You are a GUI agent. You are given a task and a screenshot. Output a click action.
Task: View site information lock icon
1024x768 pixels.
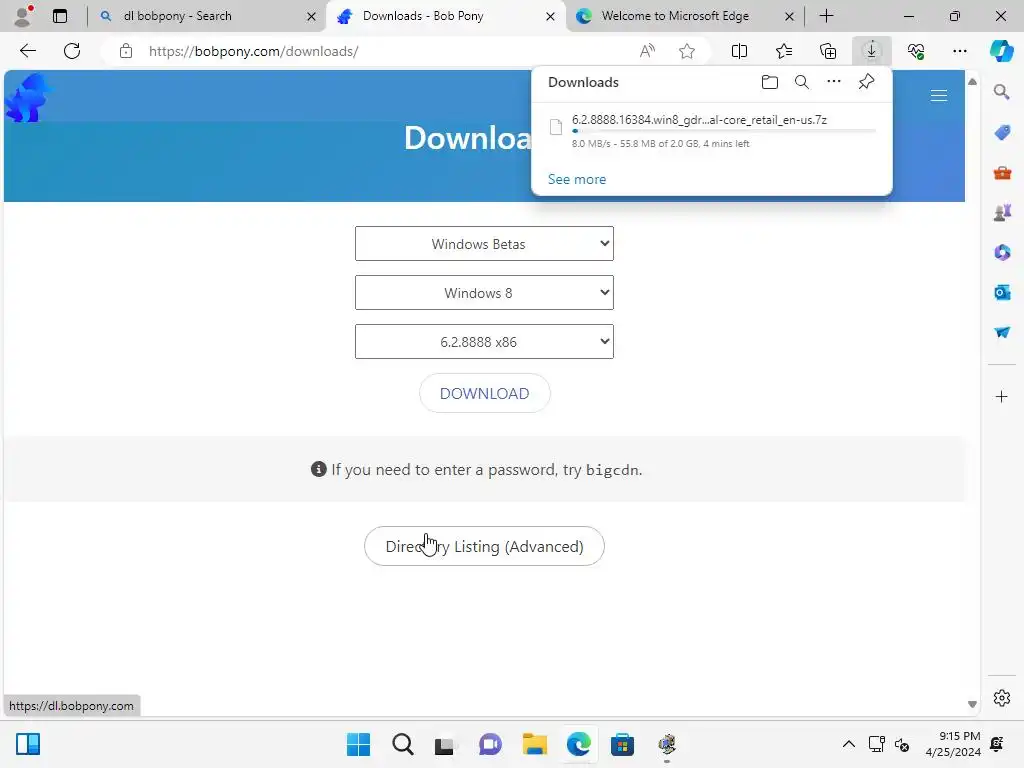pos(126,51)
